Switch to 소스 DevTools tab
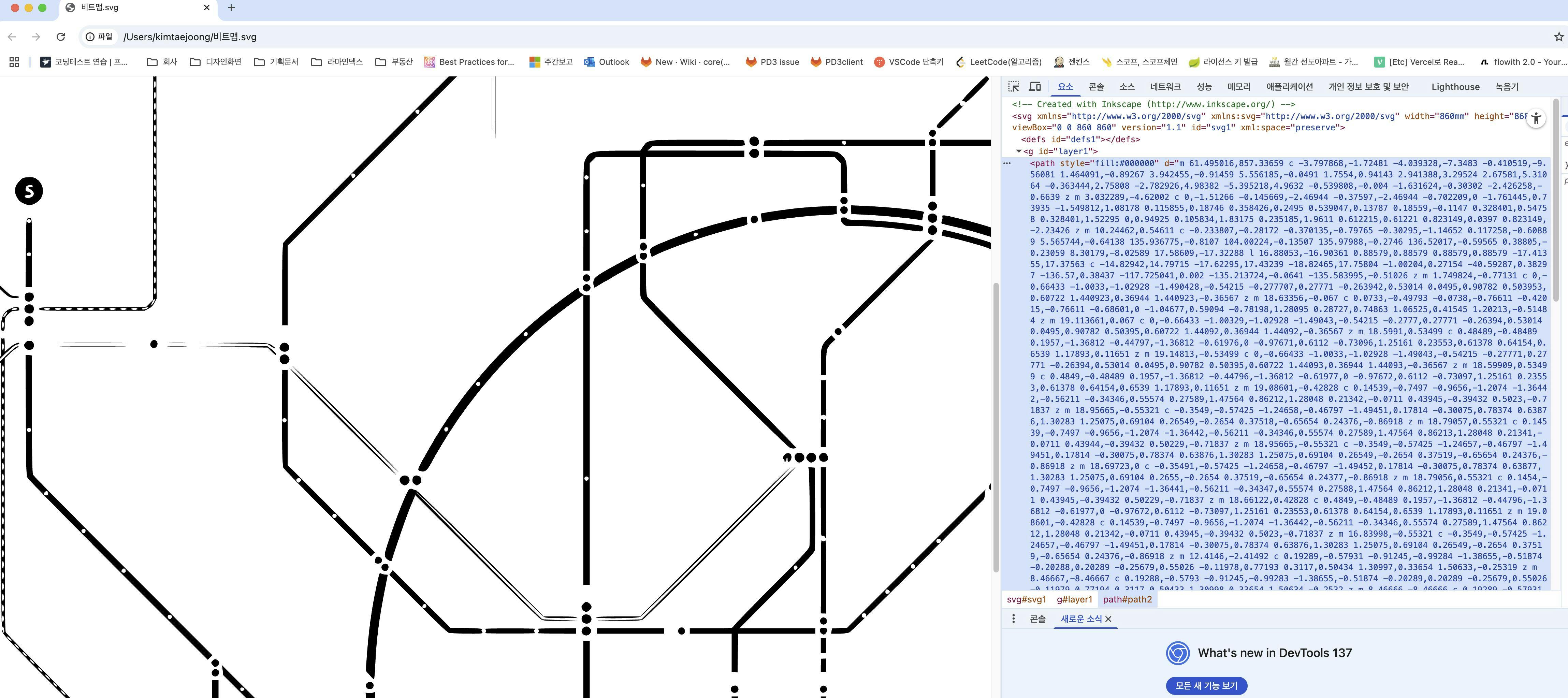The image size is (1568, 698). (x=1127, y=86)
